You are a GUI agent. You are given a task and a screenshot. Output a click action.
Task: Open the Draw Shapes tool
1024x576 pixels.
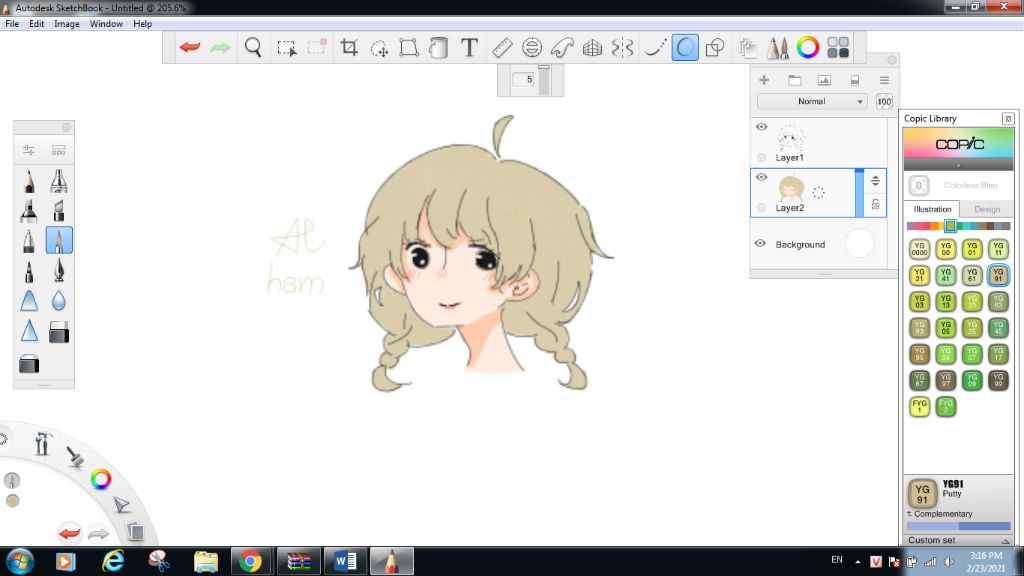715,48
